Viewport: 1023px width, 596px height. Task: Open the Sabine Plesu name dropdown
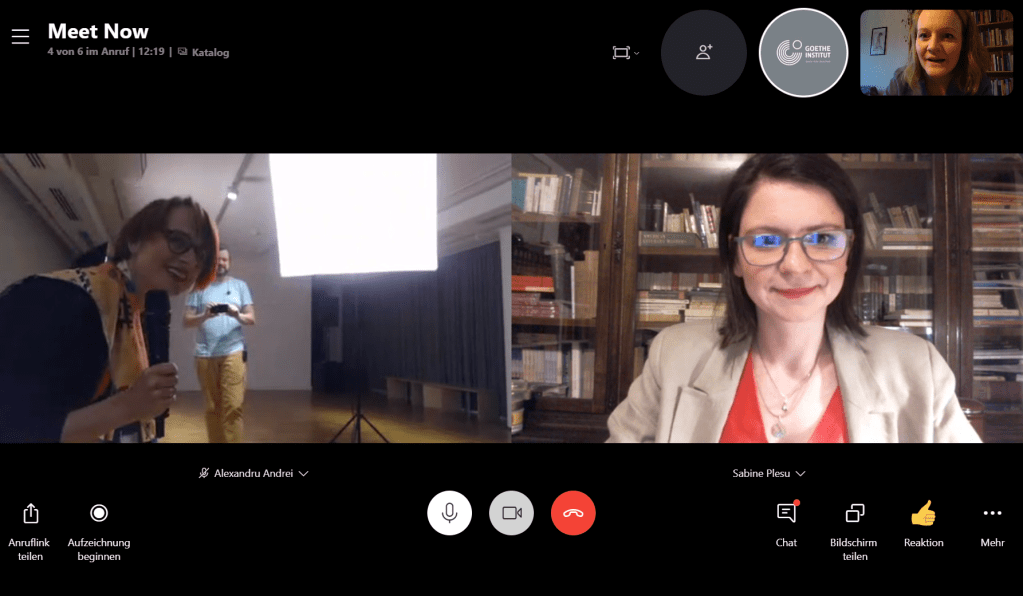point(800,474)
